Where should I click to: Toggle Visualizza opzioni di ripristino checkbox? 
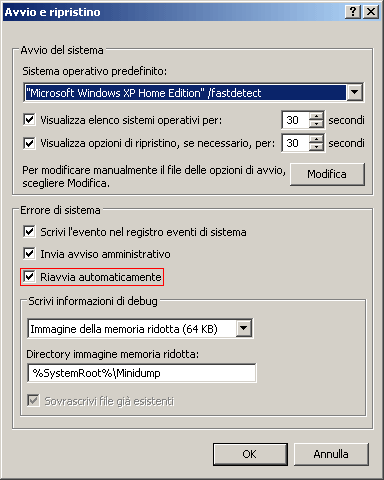(x=29, y=143)
